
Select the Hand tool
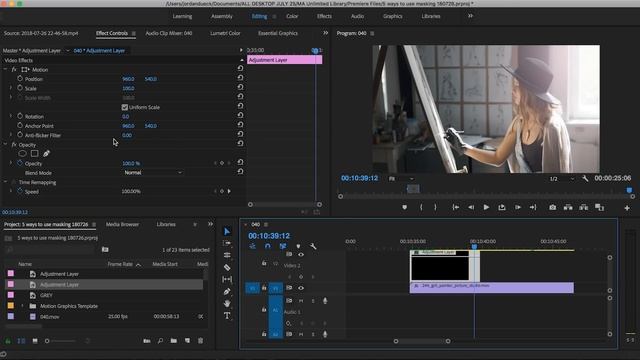coord(227,304)
